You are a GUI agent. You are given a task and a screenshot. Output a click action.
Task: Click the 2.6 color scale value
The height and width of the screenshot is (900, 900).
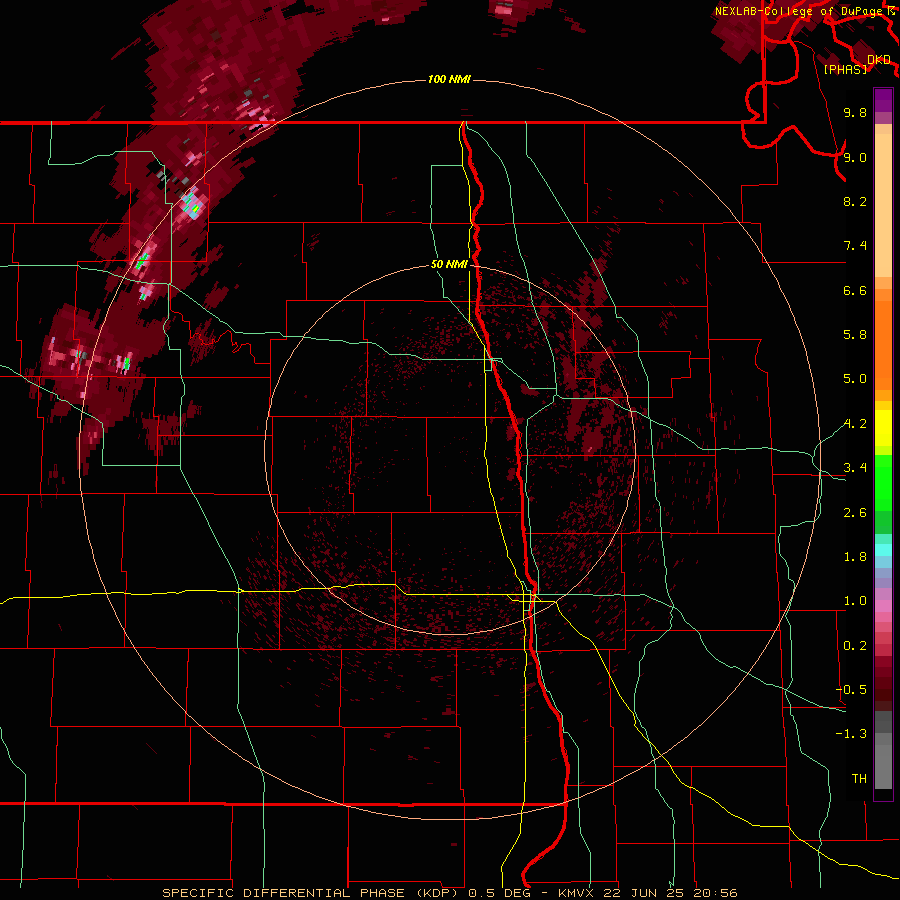point(855,513)
